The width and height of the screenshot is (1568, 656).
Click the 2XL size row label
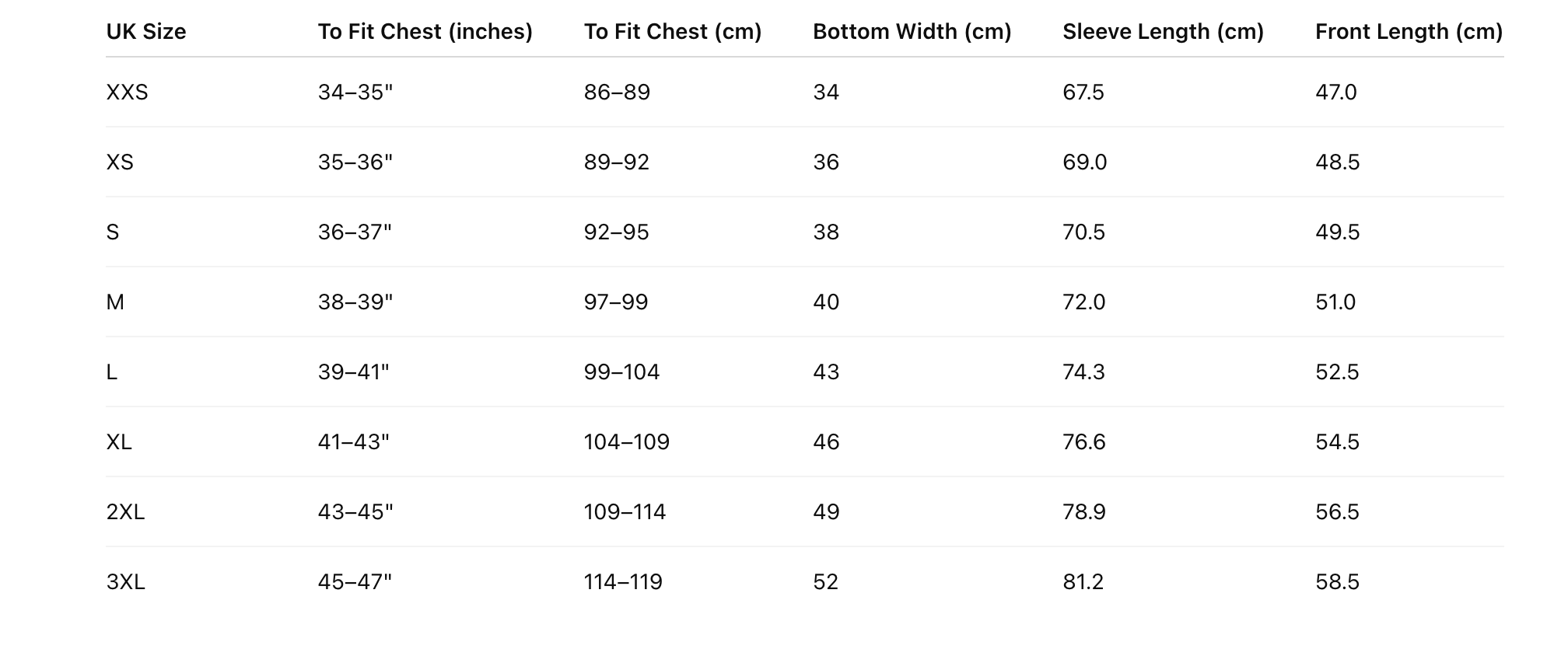[x=125, y=512]
